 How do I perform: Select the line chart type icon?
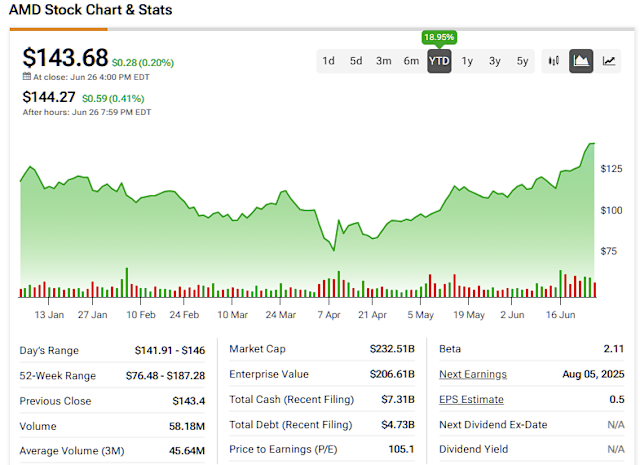(609, 61)
